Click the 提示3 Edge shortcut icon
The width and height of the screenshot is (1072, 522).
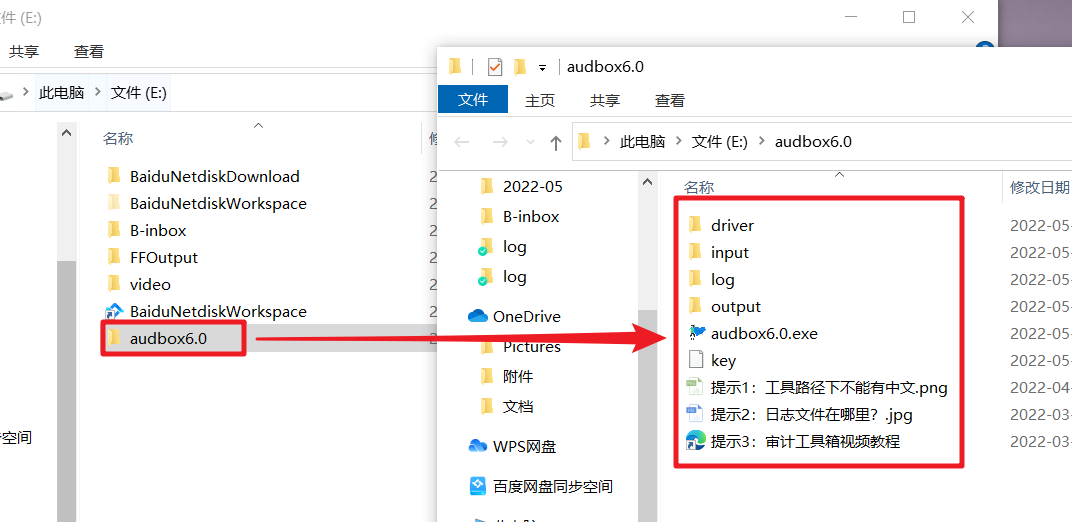pyautogui.click(x=695, y=441)
